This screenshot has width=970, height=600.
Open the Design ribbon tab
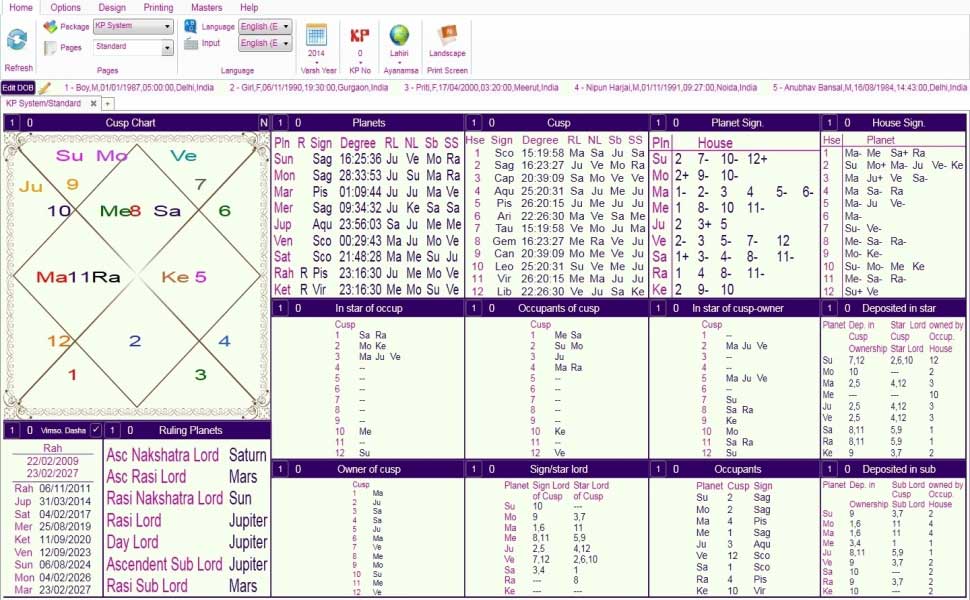[x=112, y=7]
